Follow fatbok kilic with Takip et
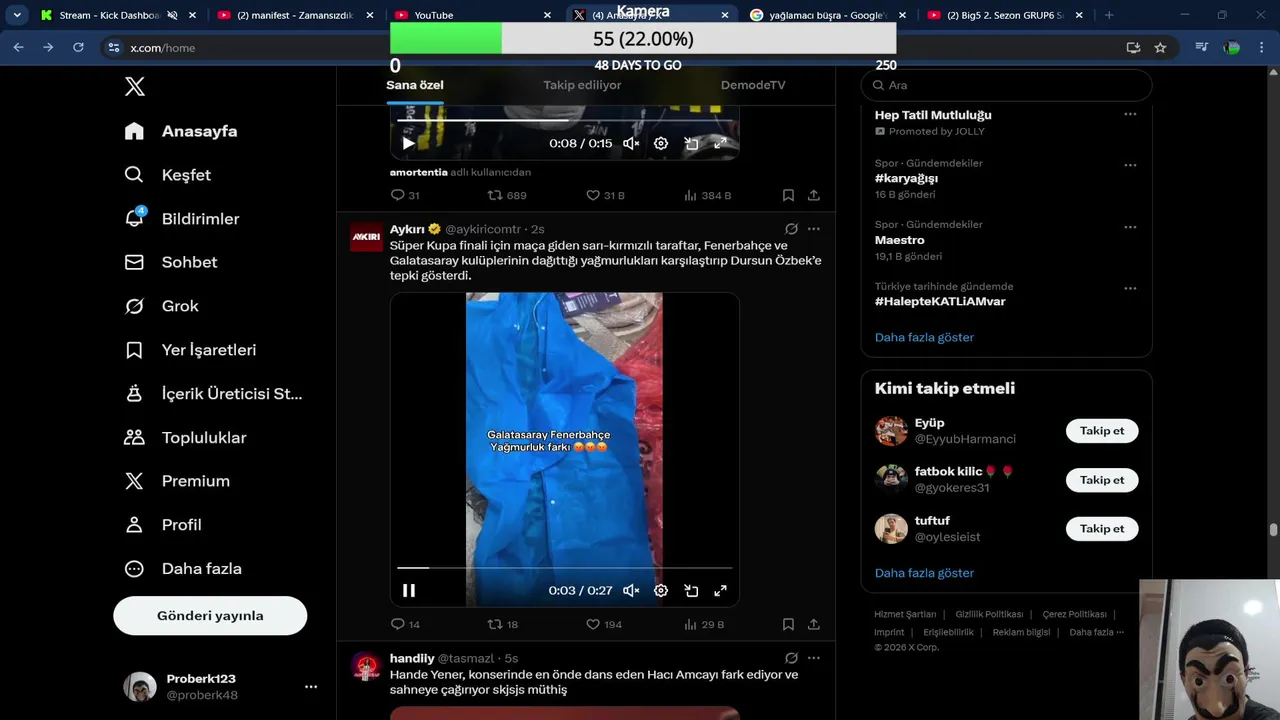 [1102, 480]
